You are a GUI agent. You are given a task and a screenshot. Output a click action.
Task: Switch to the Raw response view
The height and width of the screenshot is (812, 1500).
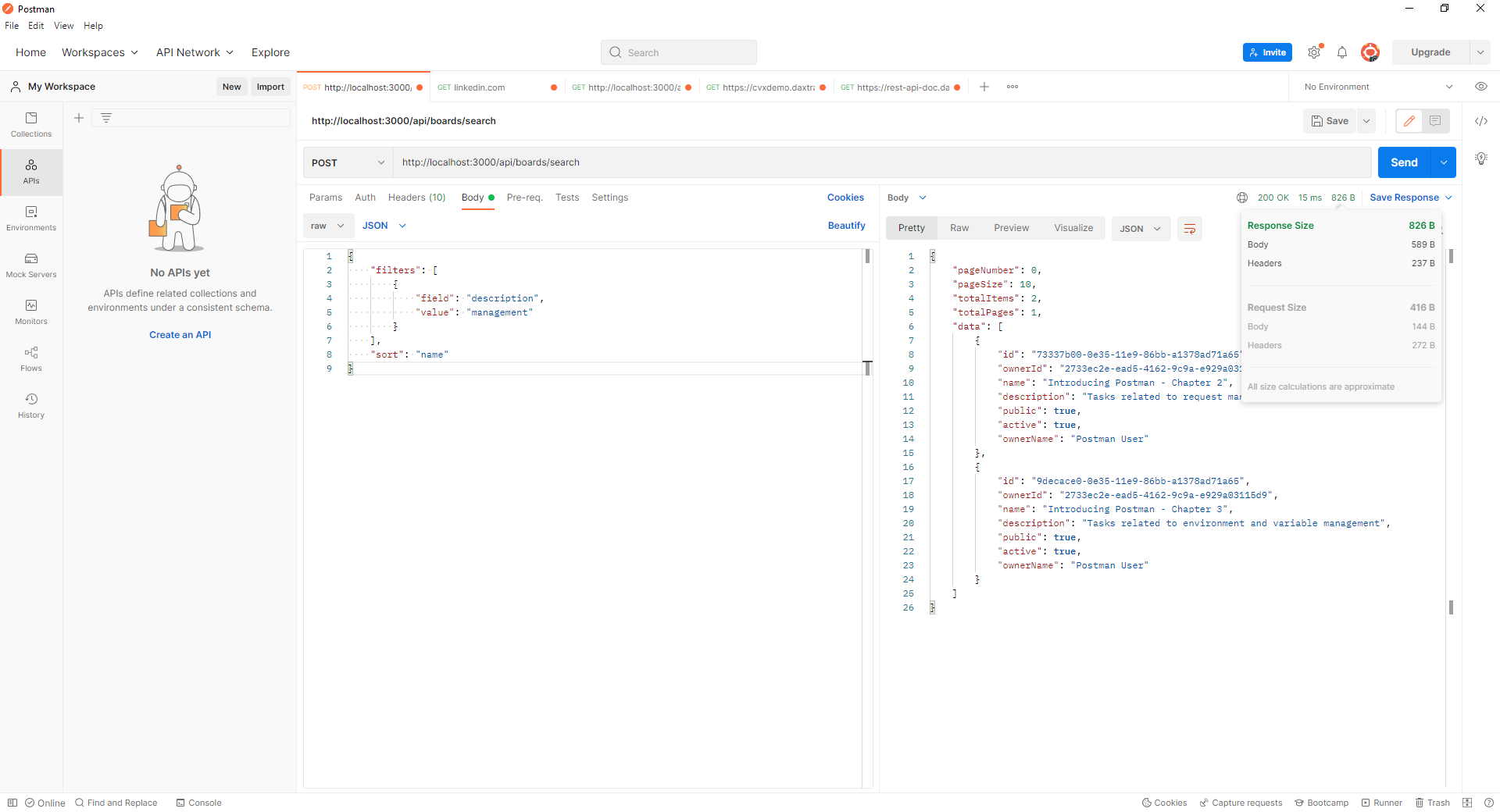pos(959,228)
